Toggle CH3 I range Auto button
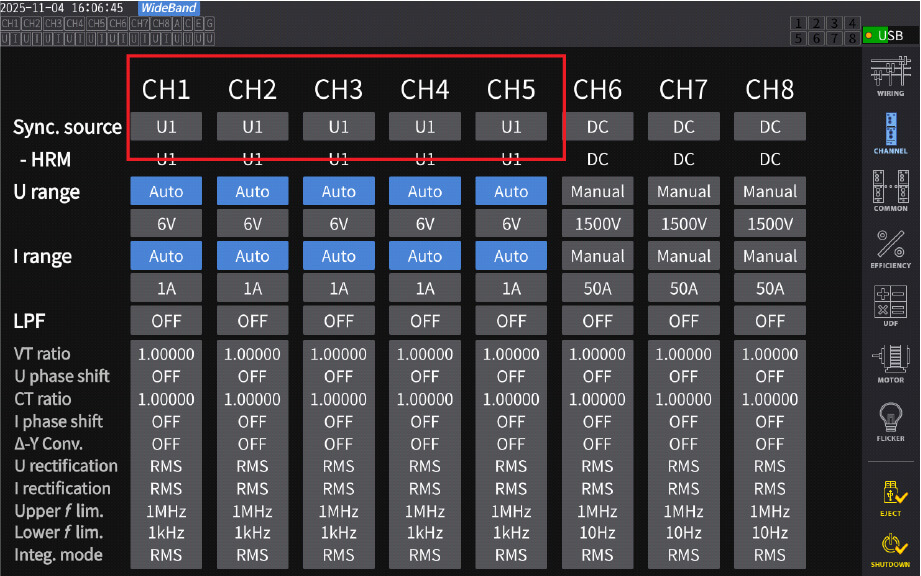This screenshot has width=921, height=576. click(x=338, y=256)
